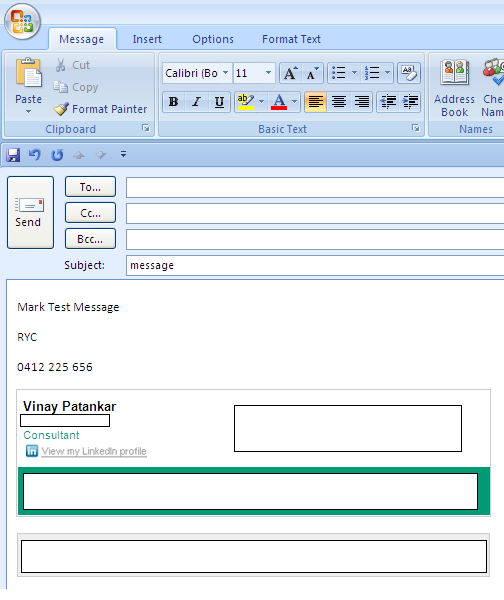The width and height of the screenshot is (504, 600).
Task: Decrease the paragraph indent
Action: click(x=388, y=102)
